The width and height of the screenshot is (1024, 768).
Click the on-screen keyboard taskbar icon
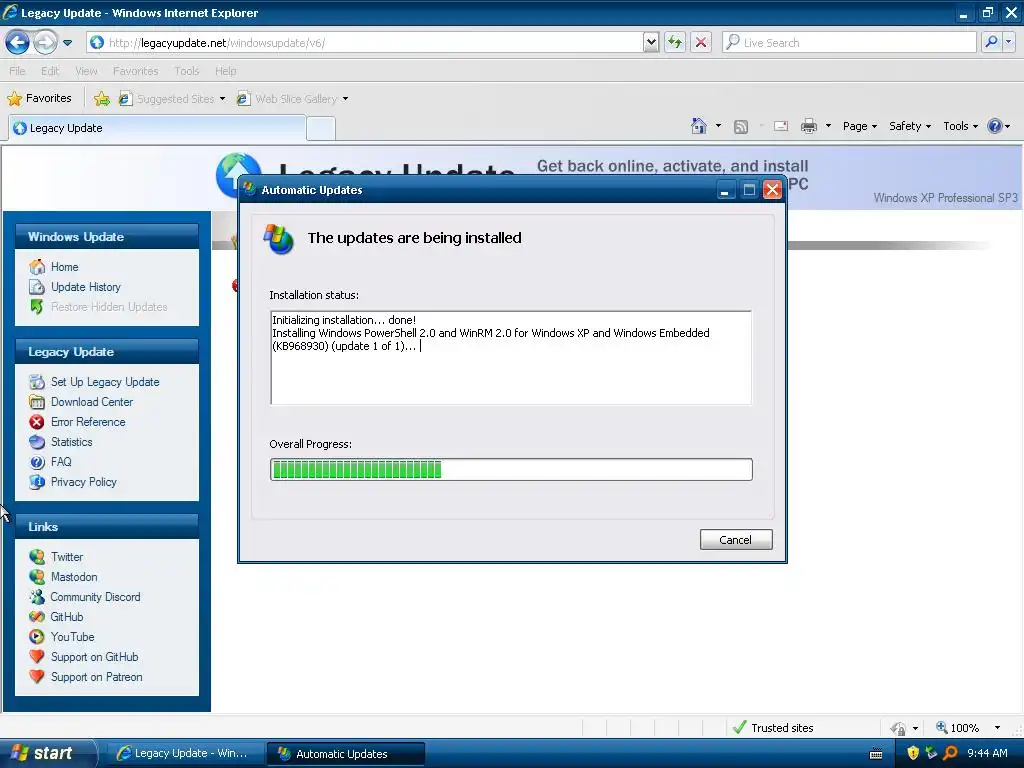pos(876,754)
